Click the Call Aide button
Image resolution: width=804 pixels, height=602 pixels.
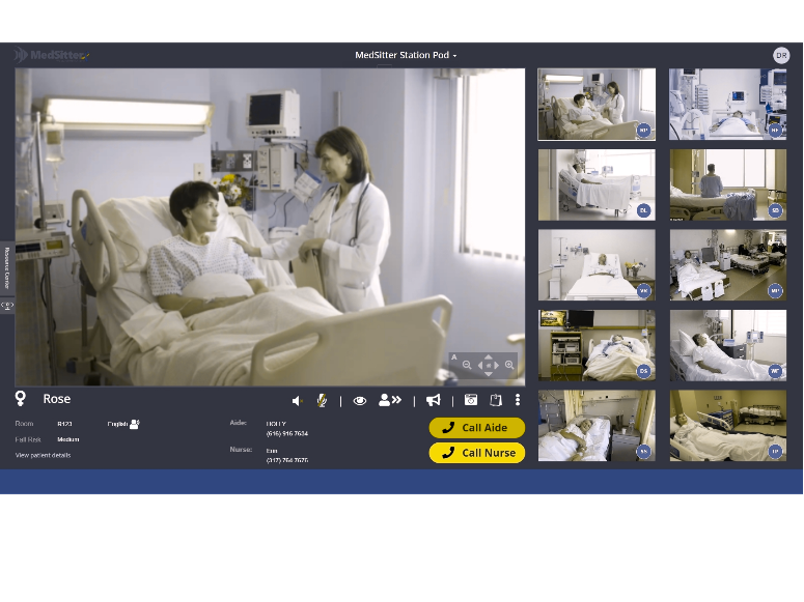tap(477, 428)
